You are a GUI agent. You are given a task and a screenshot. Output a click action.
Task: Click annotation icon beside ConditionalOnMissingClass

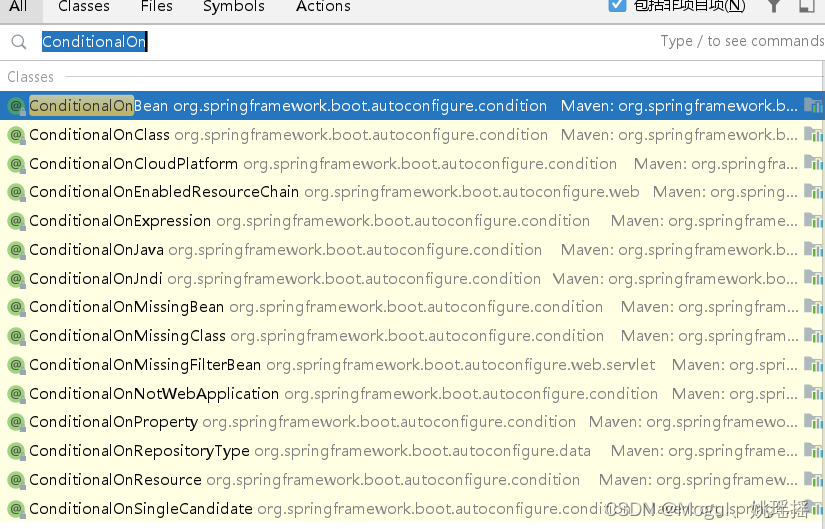[x=16, y=336]
